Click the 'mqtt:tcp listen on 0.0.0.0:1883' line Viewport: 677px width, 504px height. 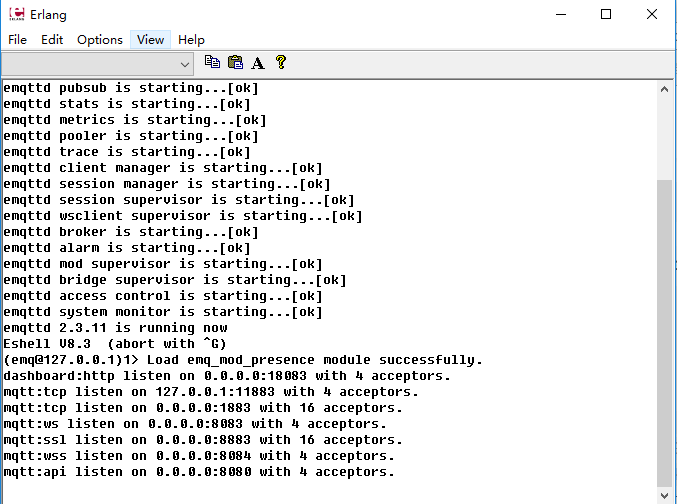(203, 408)
